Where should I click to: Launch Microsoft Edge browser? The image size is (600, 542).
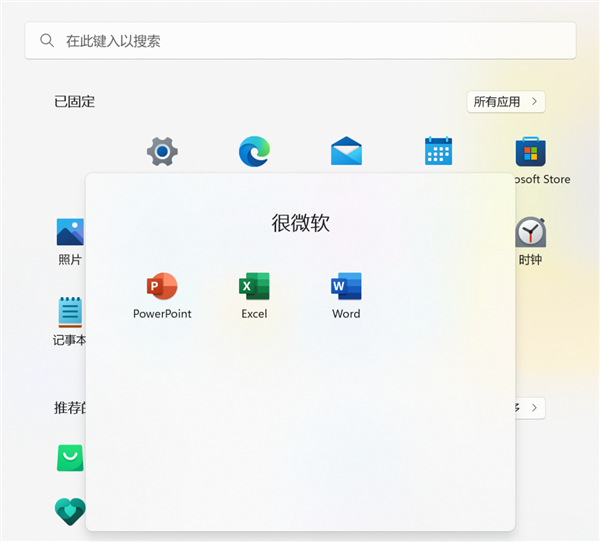click(254, 152)
